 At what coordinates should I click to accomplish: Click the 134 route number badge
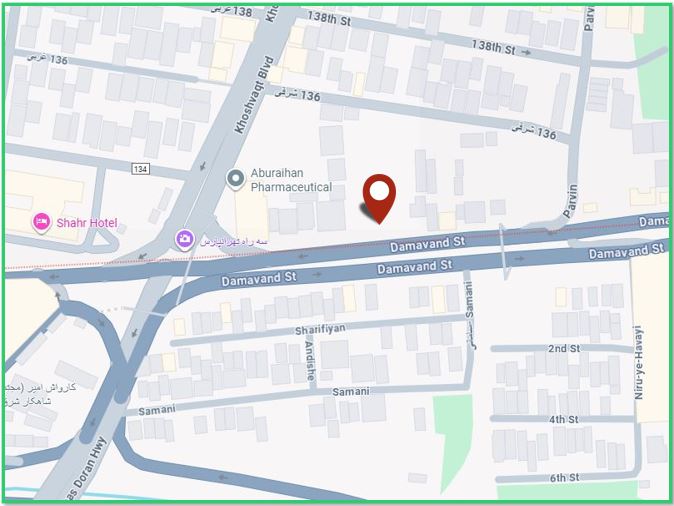[x=141, y=169]
